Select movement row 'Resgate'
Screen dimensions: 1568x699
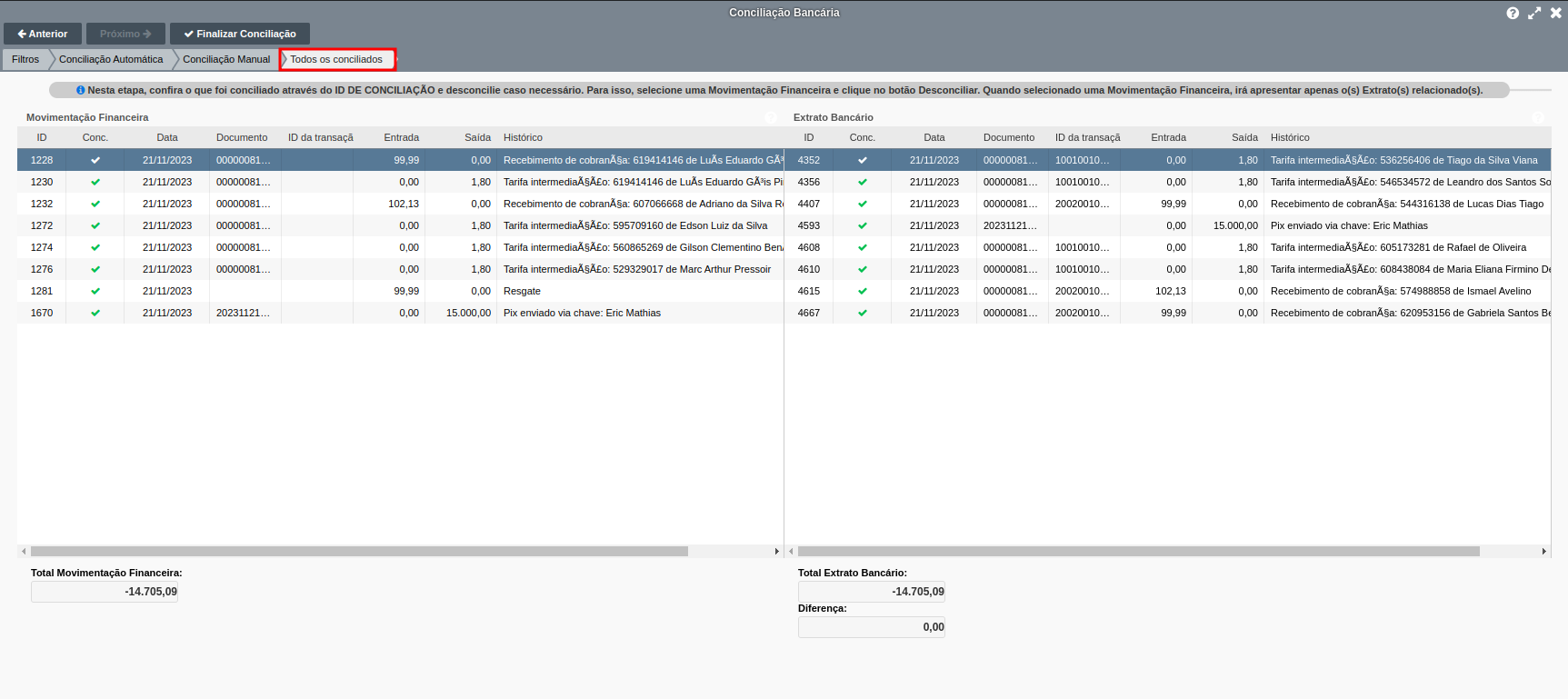tap(400, 291)
